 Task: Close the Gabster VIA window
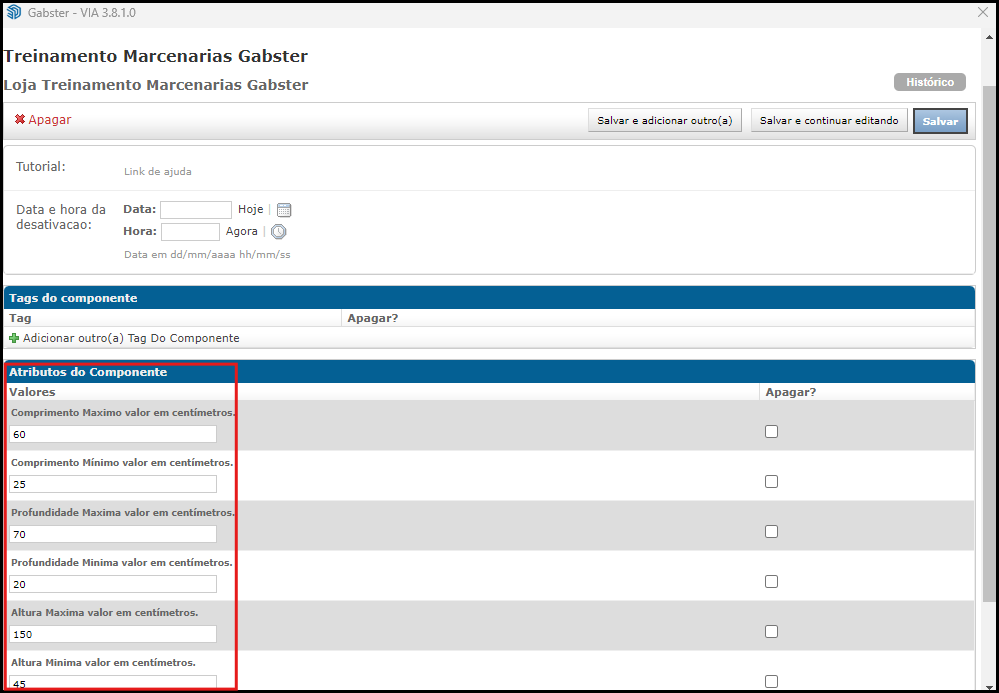pyautogui.click(x=982, y=12)
